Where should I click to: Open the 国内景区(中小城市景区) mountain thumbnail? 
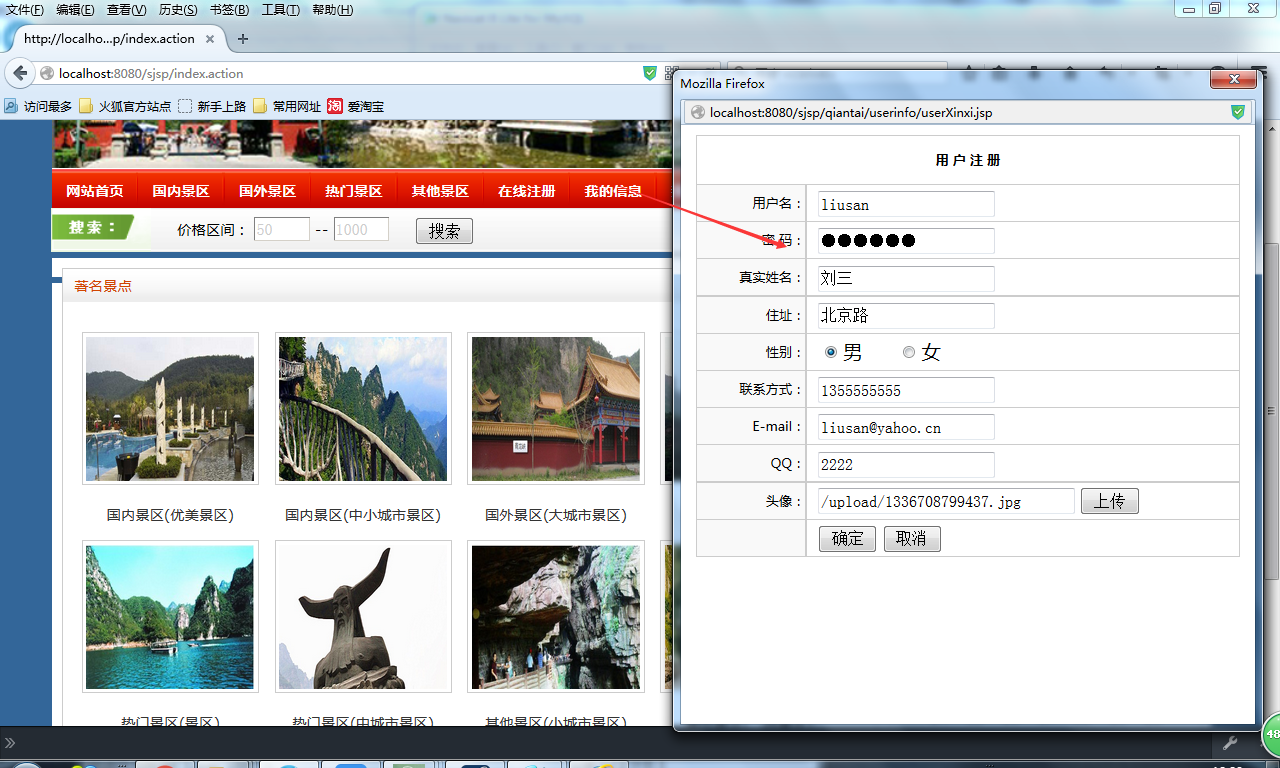tap(363, 409)
